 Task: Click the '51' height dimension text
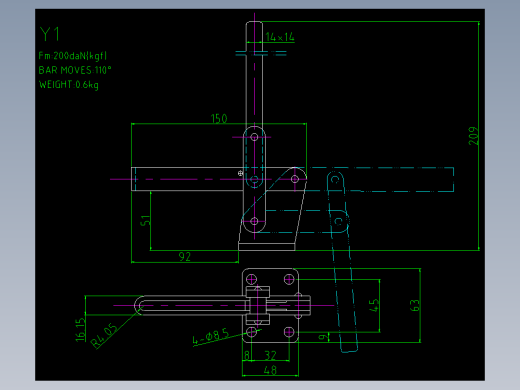(x=146, y=221)
